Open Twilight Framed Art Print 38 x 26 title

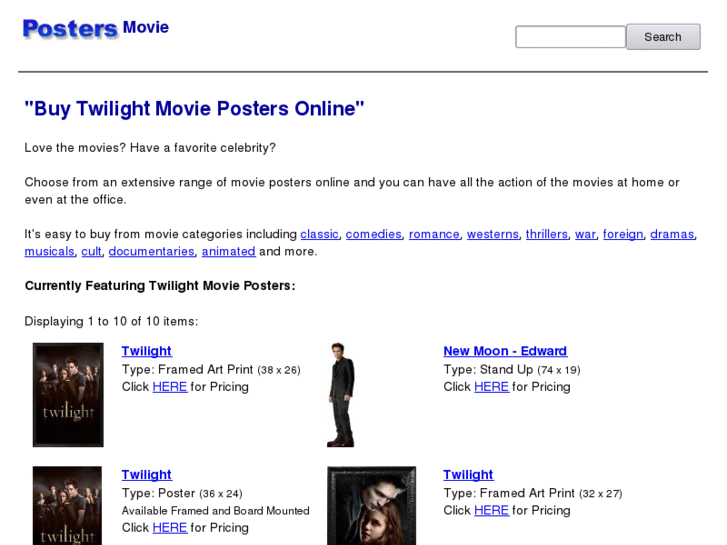tap(147, 351)
